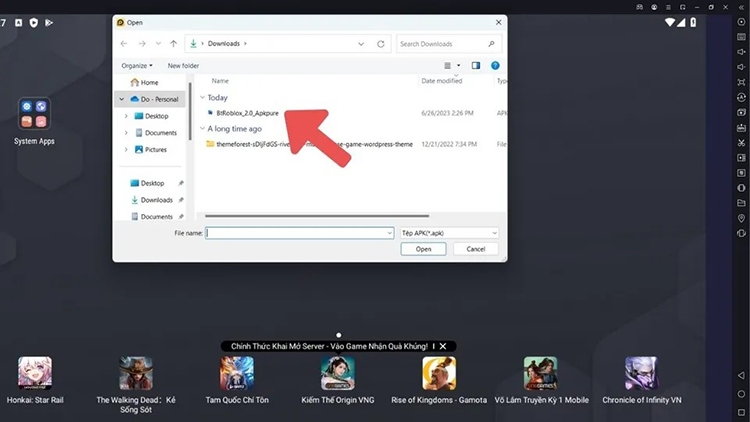Viewport: 750px width, 422px height.
Task: Select the BtRoblox_2.0_Apkpure file
Action: pos(247,113)
